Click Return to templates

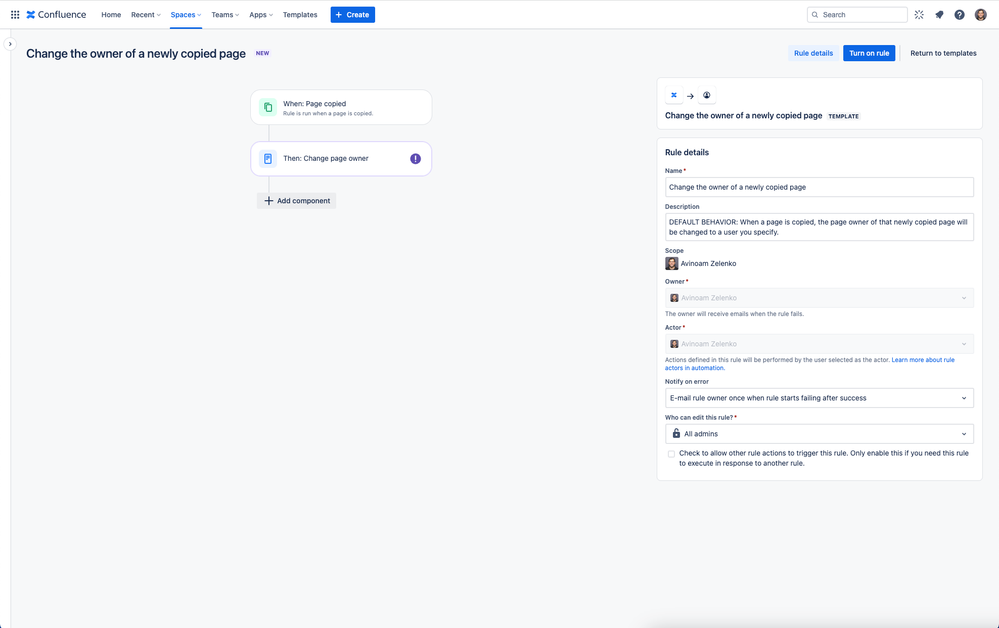(943, 53)
